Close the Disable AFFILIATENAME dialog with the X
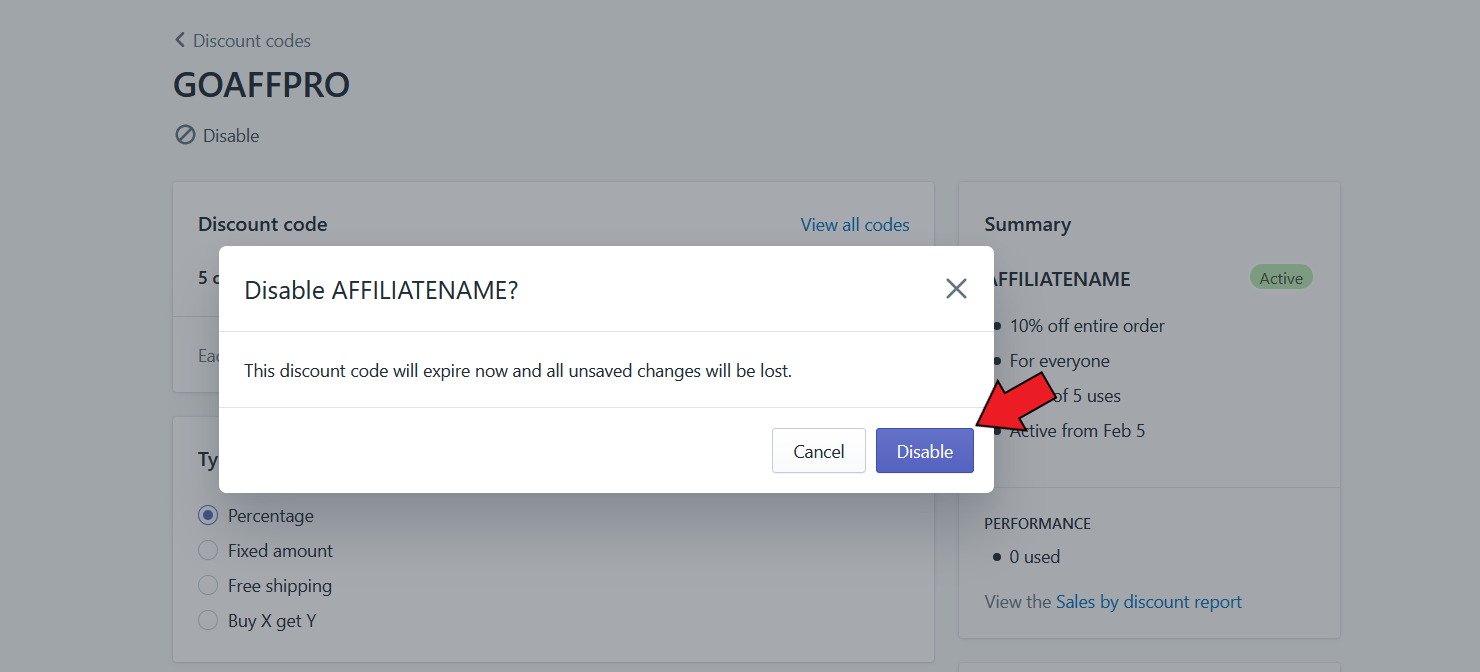 point(956,288)
